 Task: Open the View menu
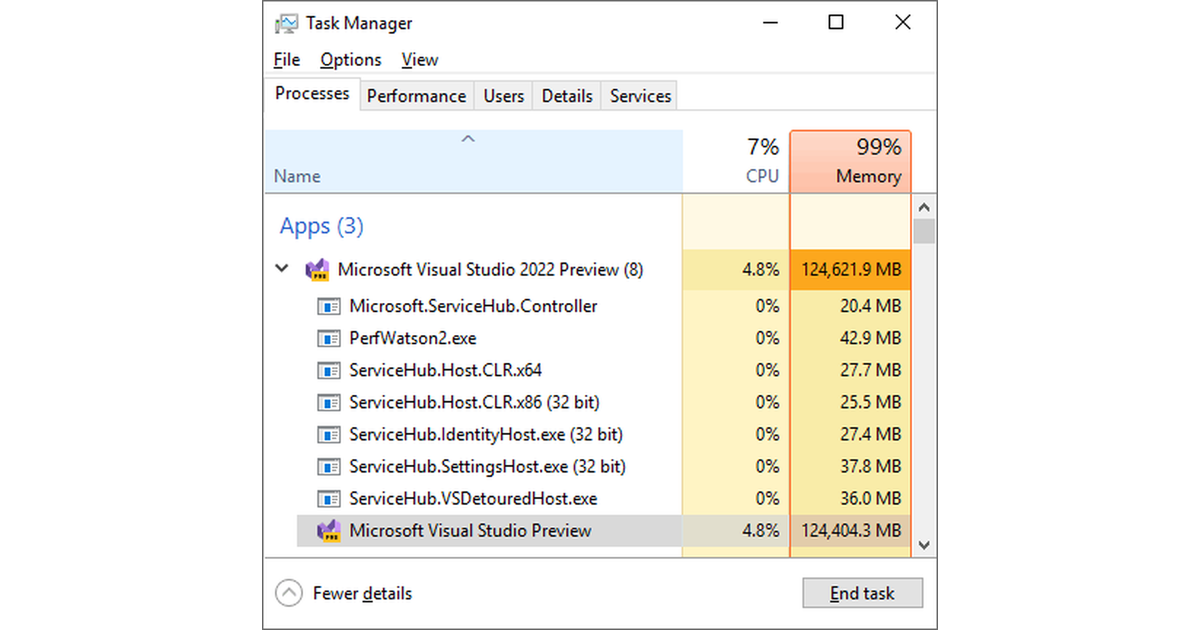click(420, 60)
